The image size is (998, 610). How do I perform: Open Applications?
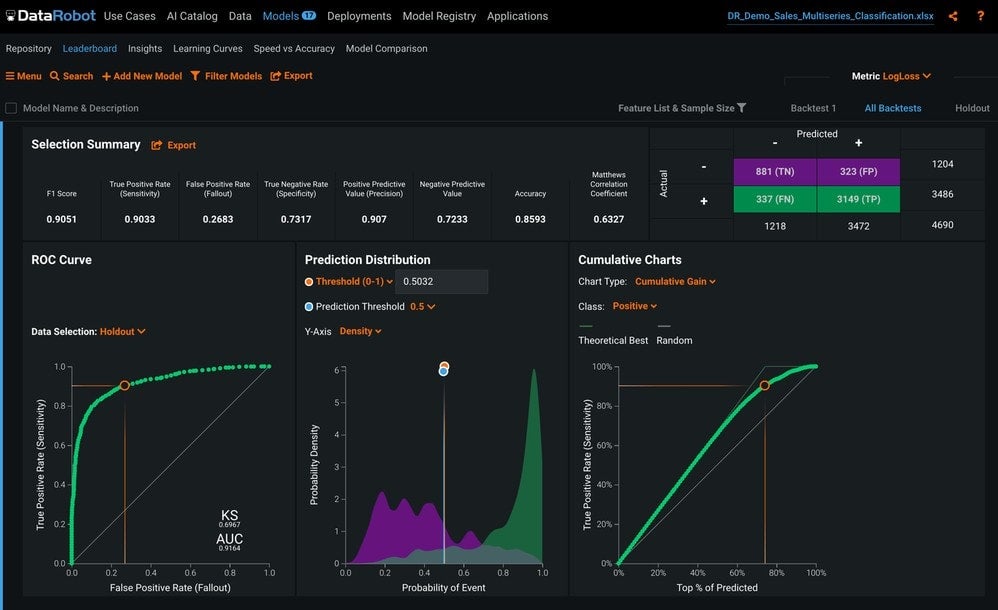(517, 16)
